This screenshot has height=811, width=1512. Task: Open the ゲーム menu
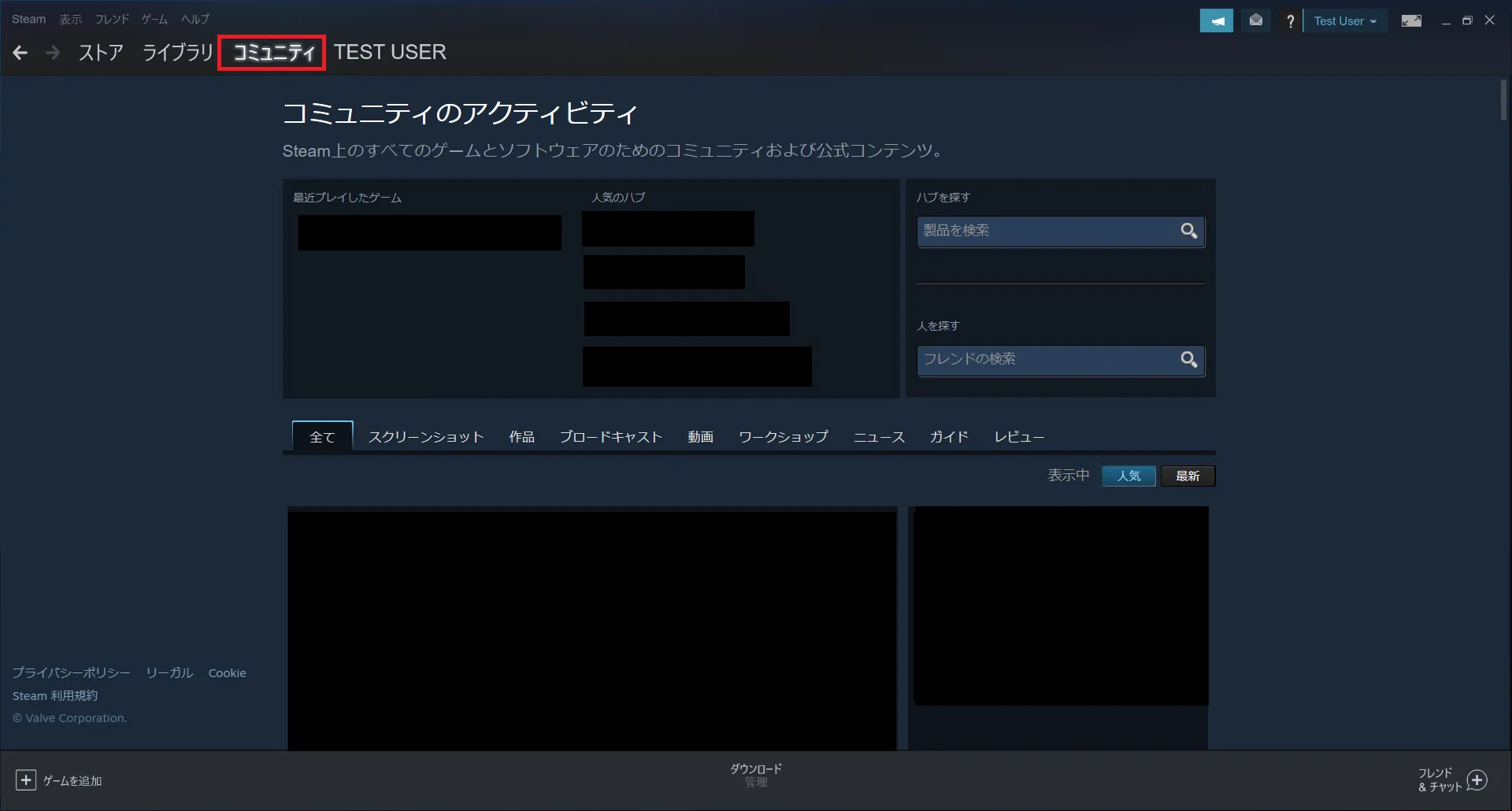pos(154,19)
